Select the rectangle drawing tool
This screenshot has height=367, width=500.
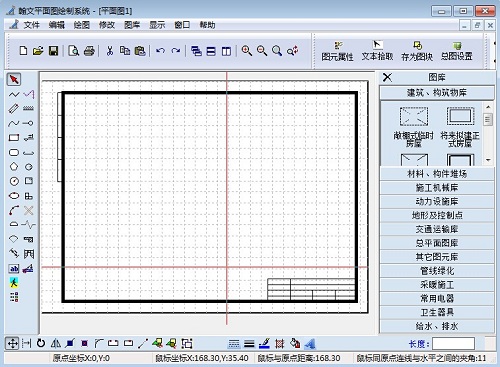click(x=14, y=138)
